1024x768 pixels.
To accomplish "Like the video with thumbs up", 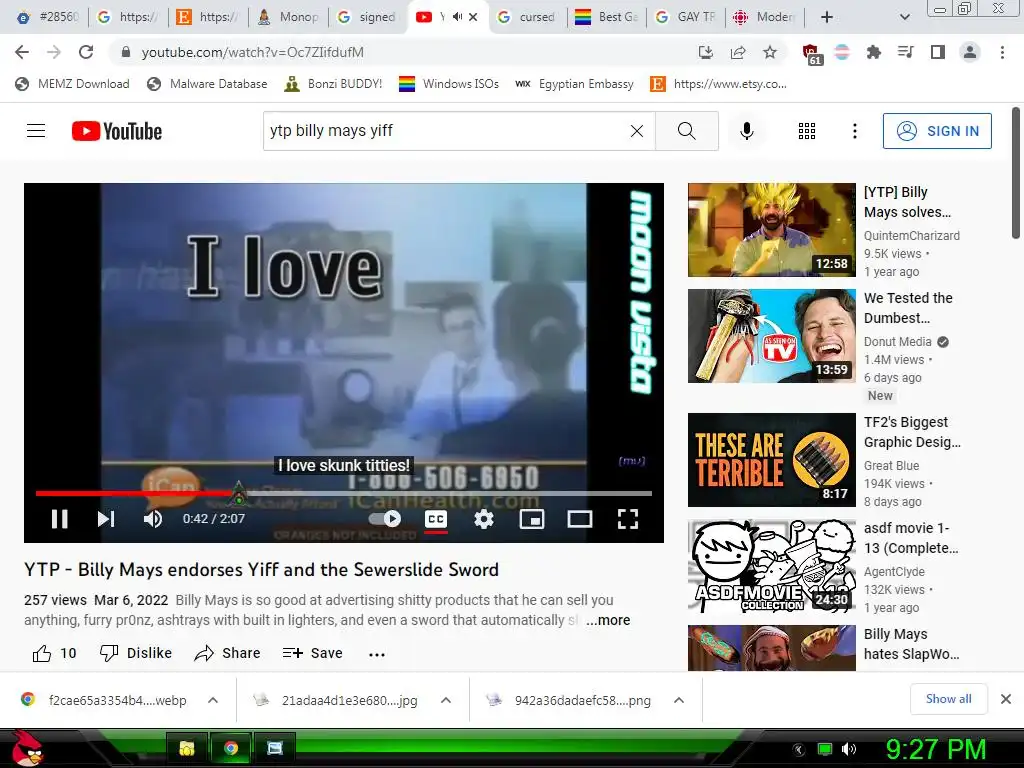I will [54, 653].
